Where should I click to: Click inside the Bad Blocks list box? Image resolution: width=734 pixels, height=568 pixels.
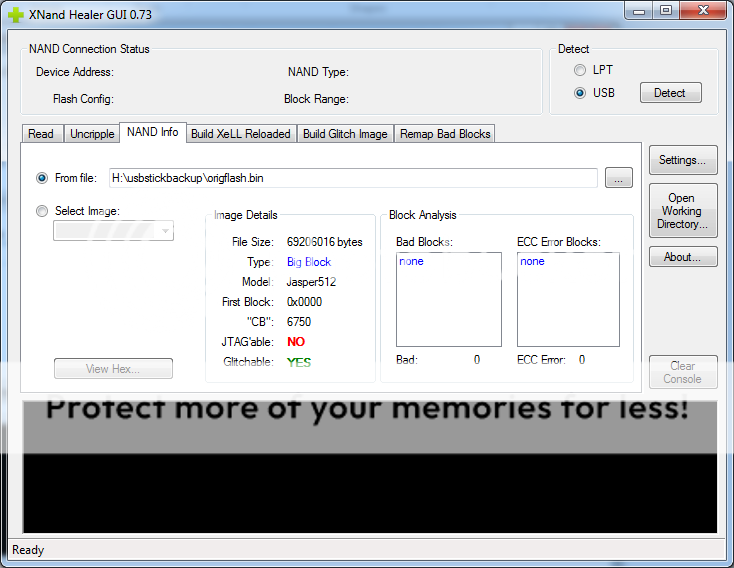[448, 300]
